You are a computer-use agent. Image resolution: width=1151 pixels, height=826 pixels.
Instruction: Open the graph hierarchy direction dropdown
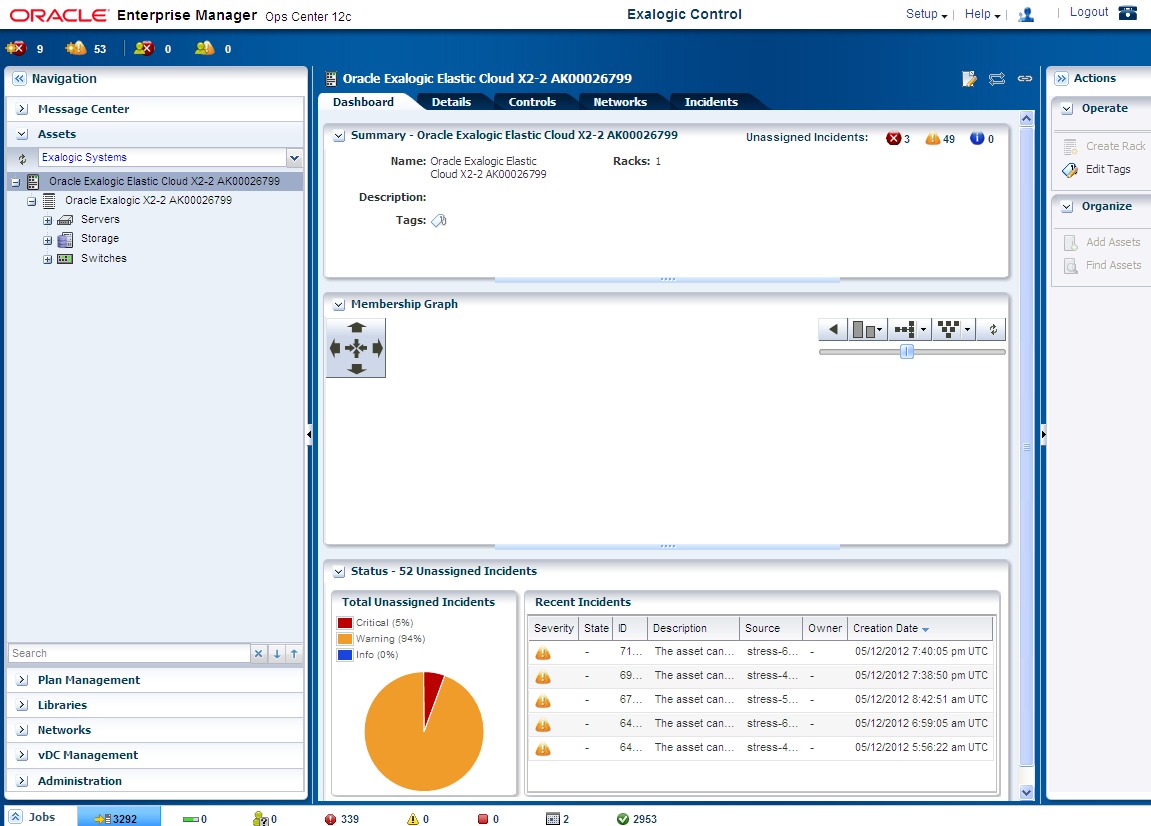coord(910,330)
